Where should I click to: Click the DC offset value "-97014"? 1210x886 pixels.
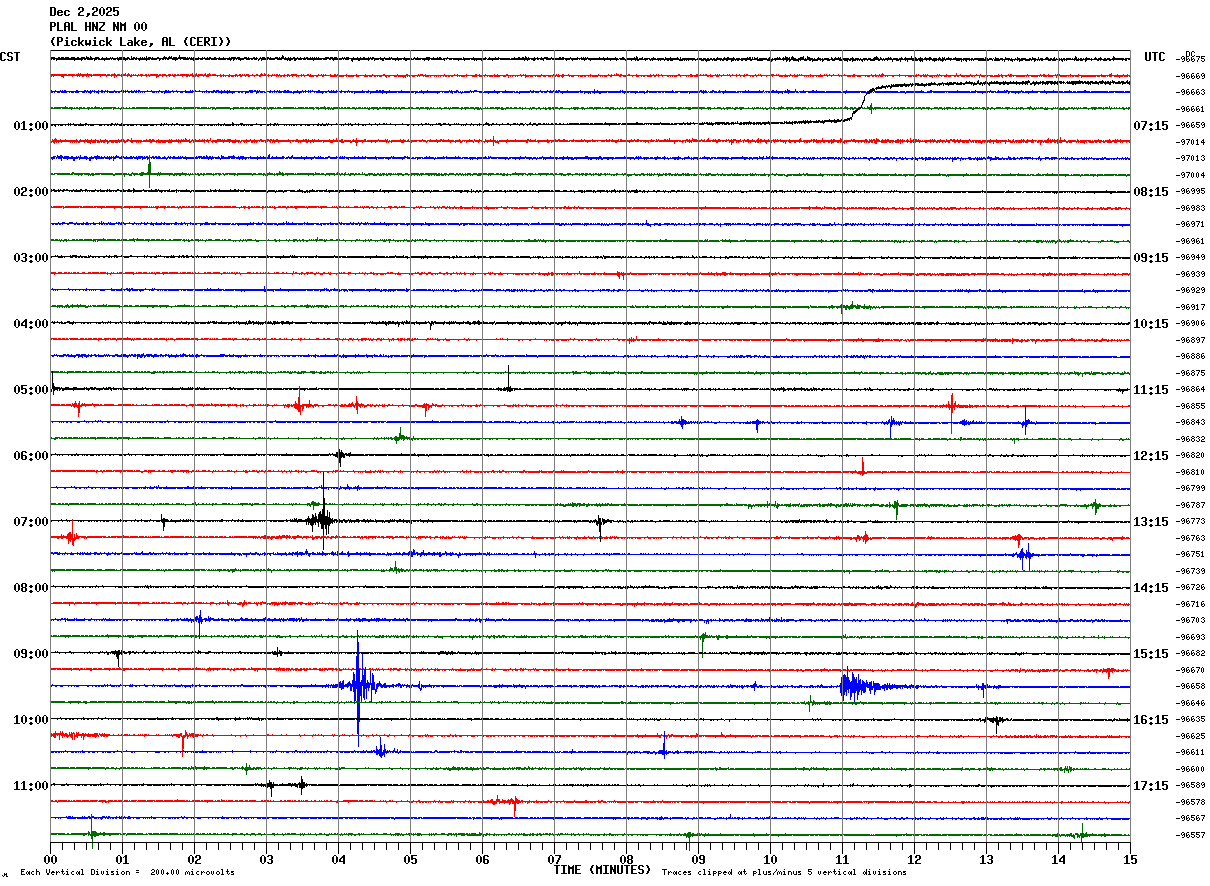coord(1191,142)
